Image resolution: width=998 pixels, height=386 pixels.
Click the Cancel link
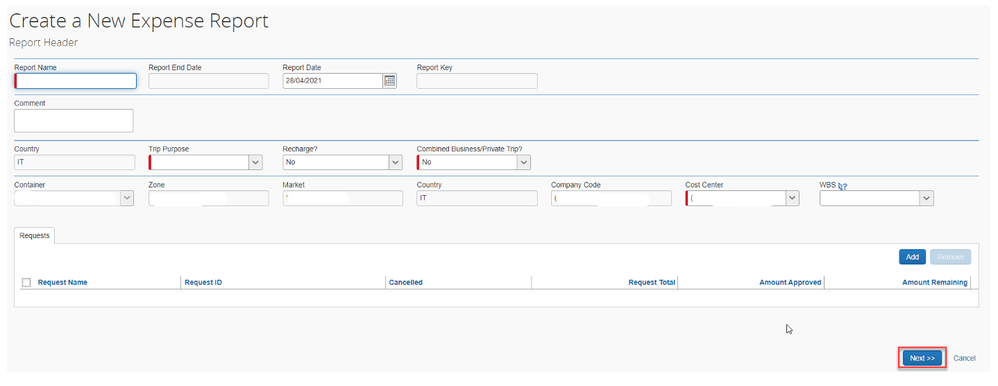pyautogui.click(x=964, y=358)
